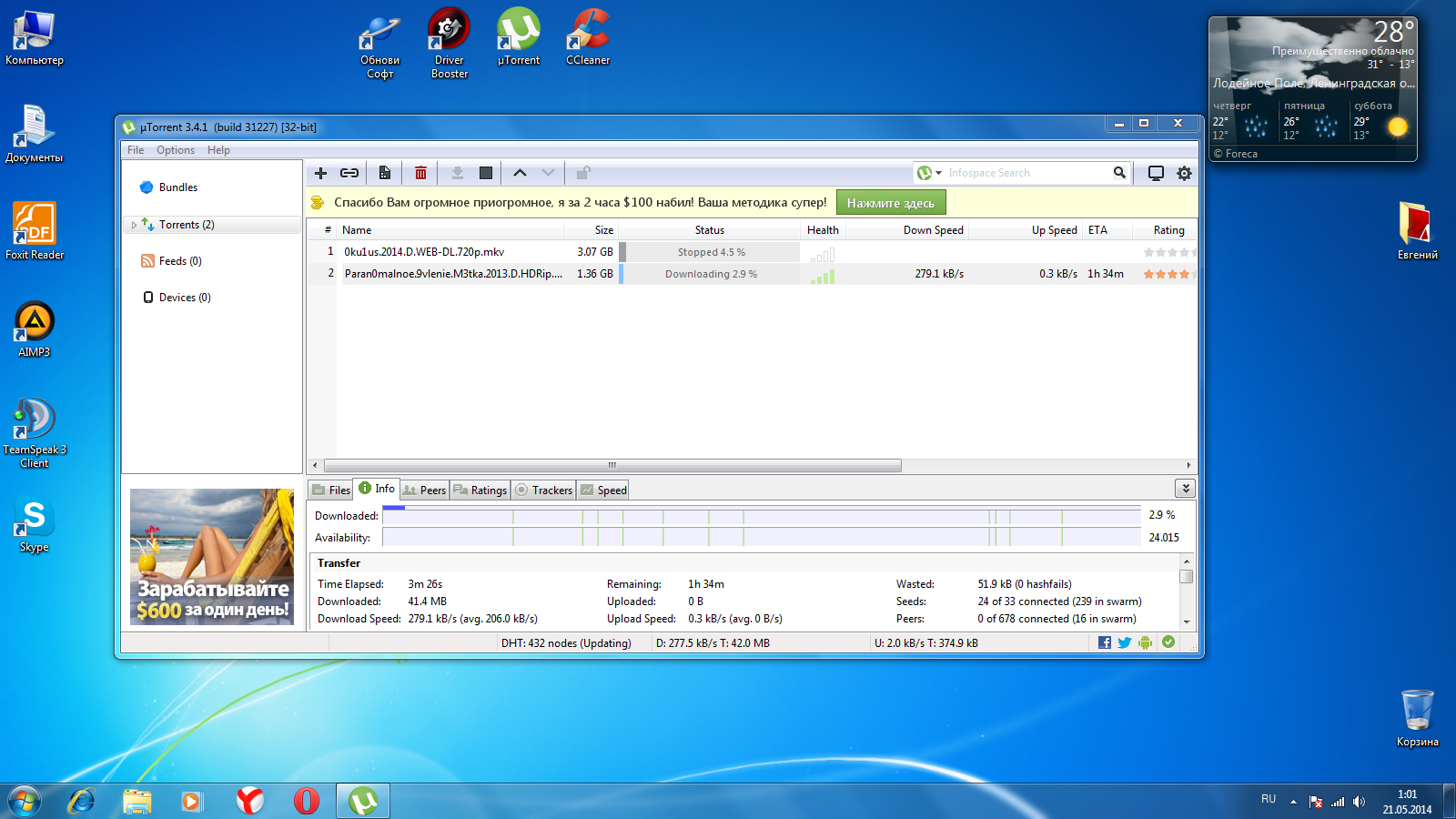Viewport: 1456px width, 819px height.
Task: Click the TeamSpeak 3 Client desktop icon
Action: (x=35, y=432)
